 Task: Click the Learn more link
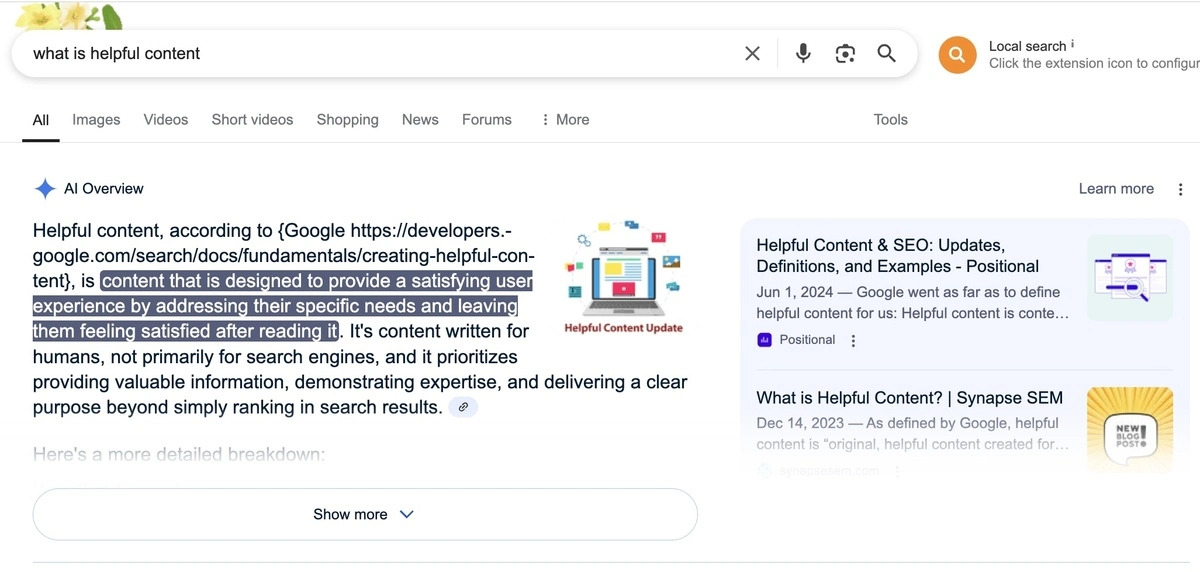point(1116,189)
